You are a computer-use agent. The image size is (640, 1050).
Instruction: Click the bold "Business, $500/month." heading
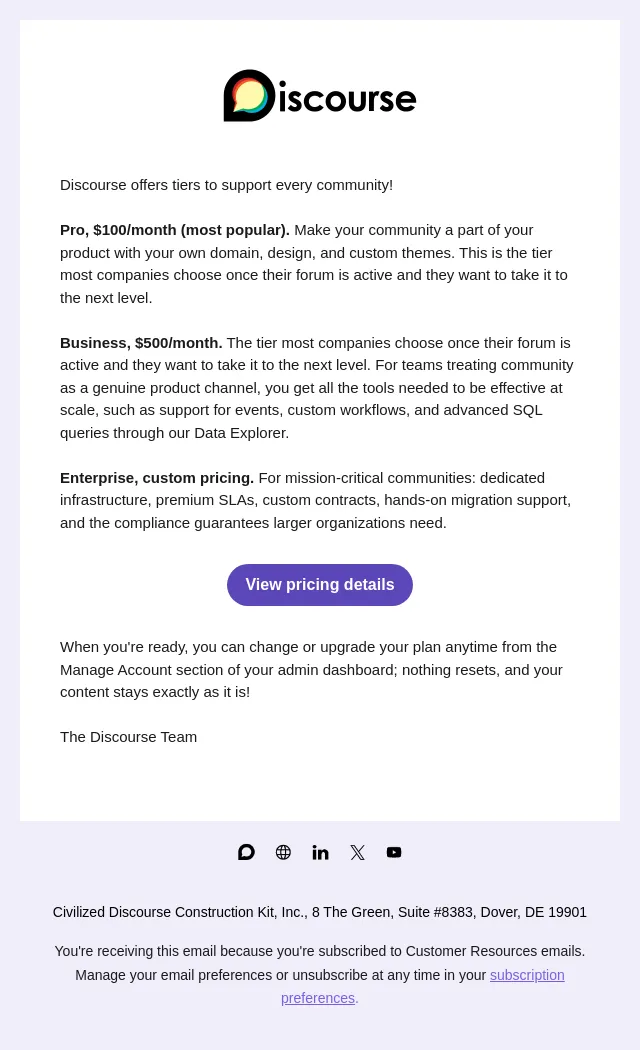click(x=141, y=343)
